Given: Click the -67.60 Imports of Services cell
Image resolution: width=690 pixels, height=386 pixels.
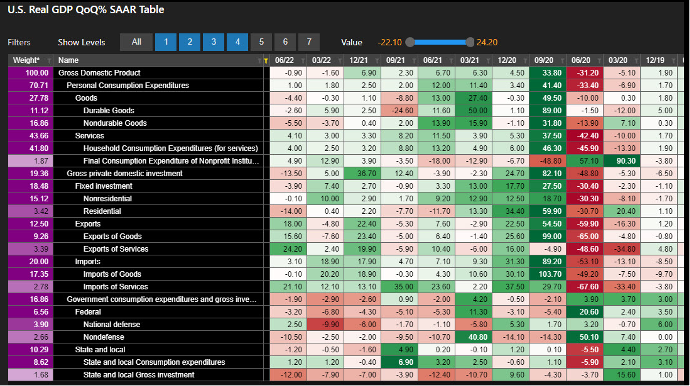Looking at the screenshot, I should click(x=585, y=287).
